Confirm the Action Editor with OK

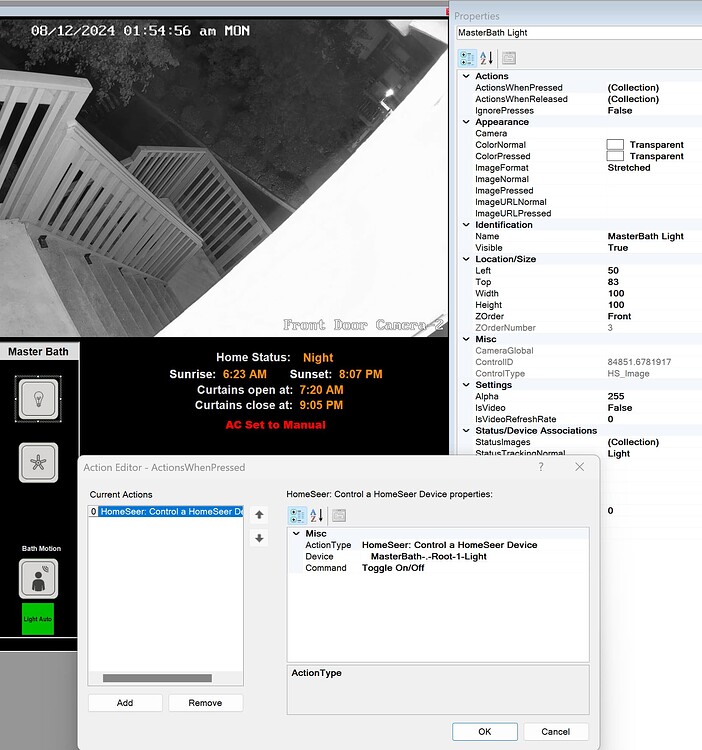[485, 731]
